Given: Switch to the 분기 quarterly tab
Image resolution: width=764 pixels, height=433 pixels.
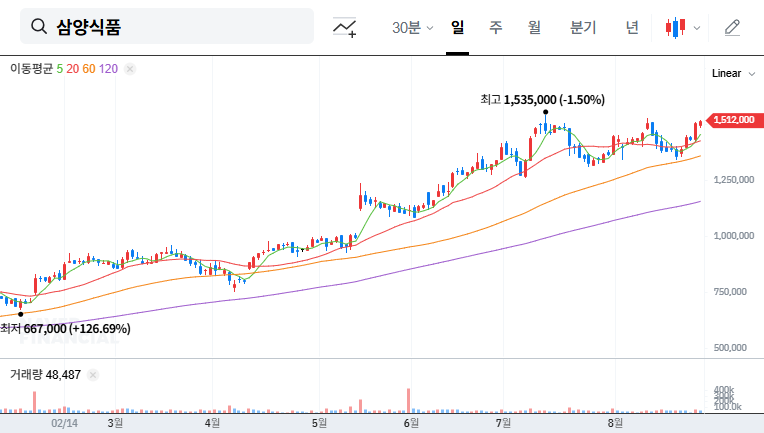Looking at the screenshot, I should 583,27.
